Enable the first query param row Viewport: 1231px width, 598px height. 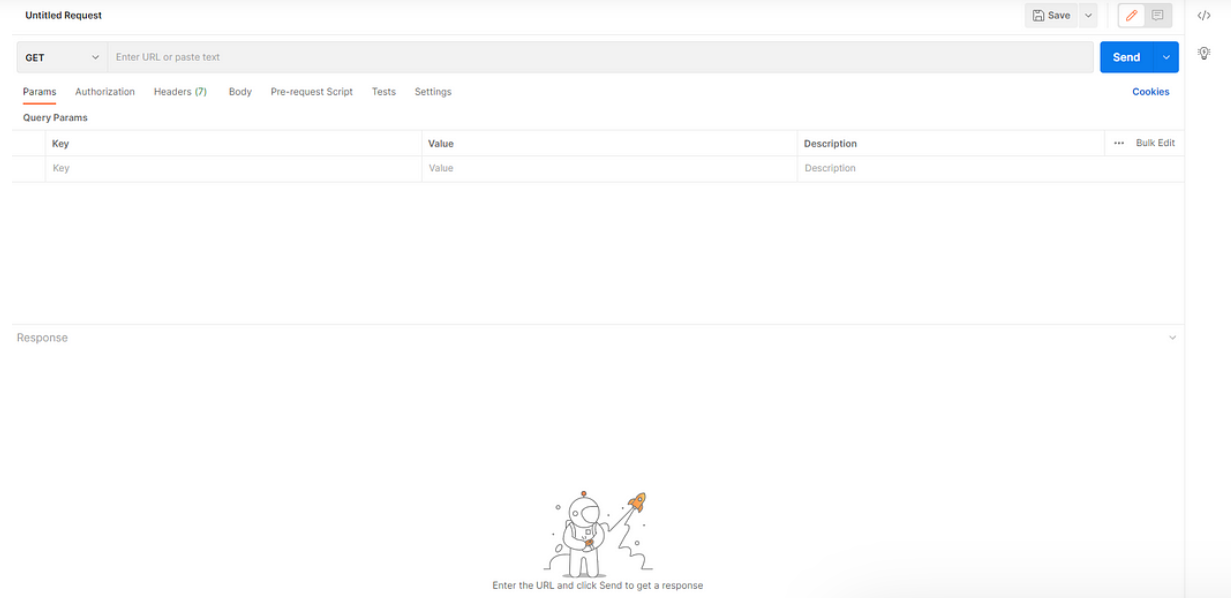(29, 168)
